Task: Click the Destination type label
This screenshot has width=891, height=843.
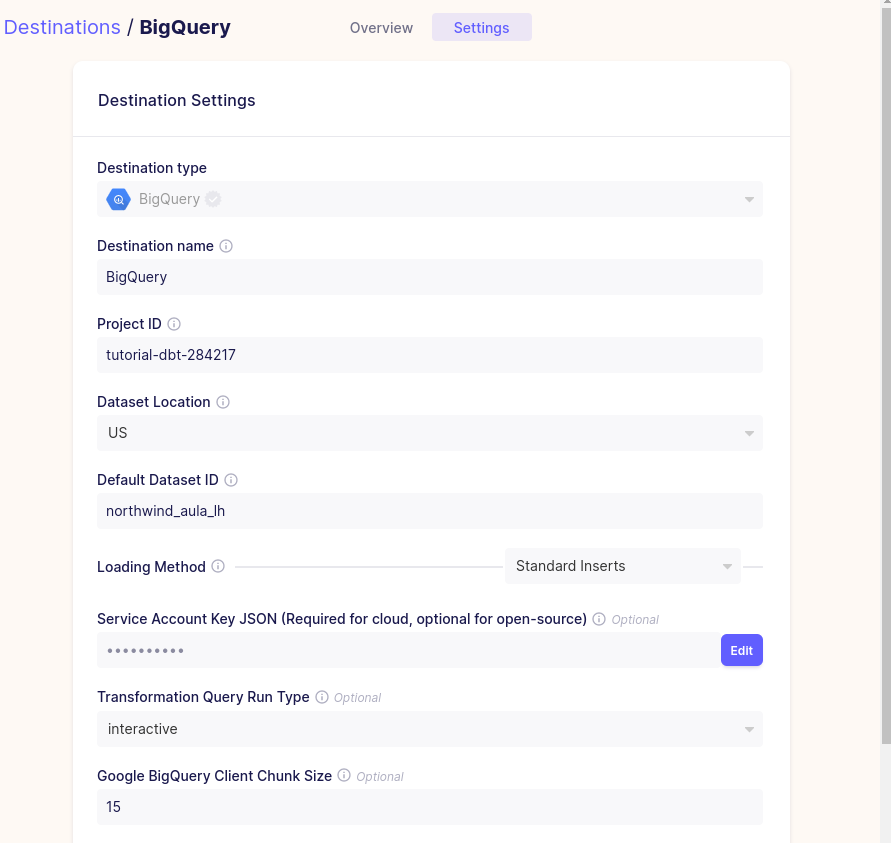Action: 152,168
